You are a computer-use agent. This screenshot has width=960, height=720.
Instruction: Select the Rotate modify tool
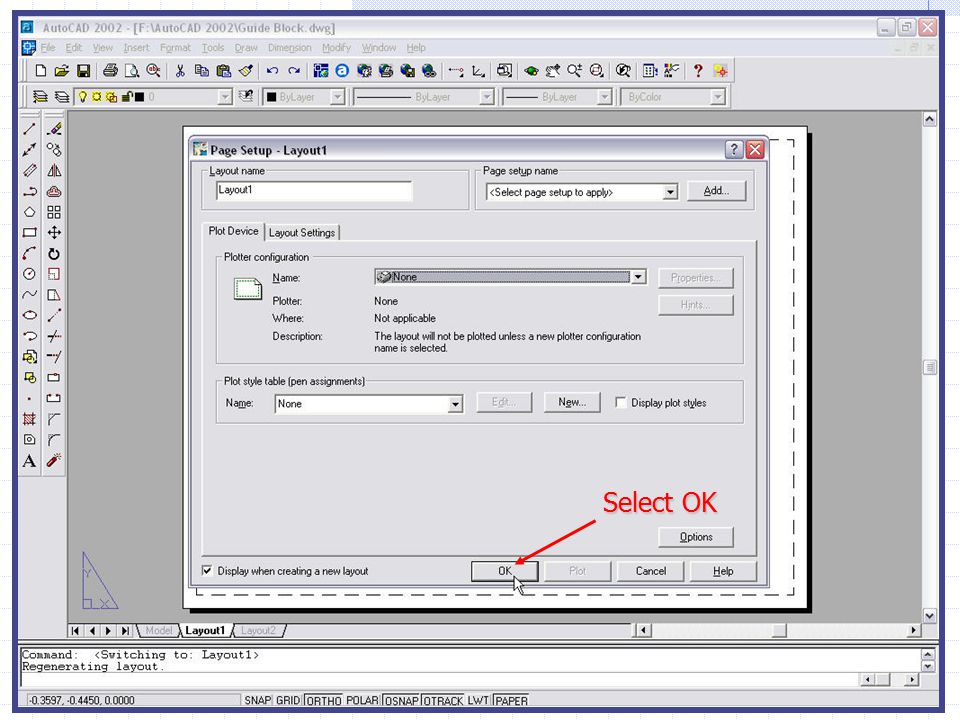coord(54,253)
